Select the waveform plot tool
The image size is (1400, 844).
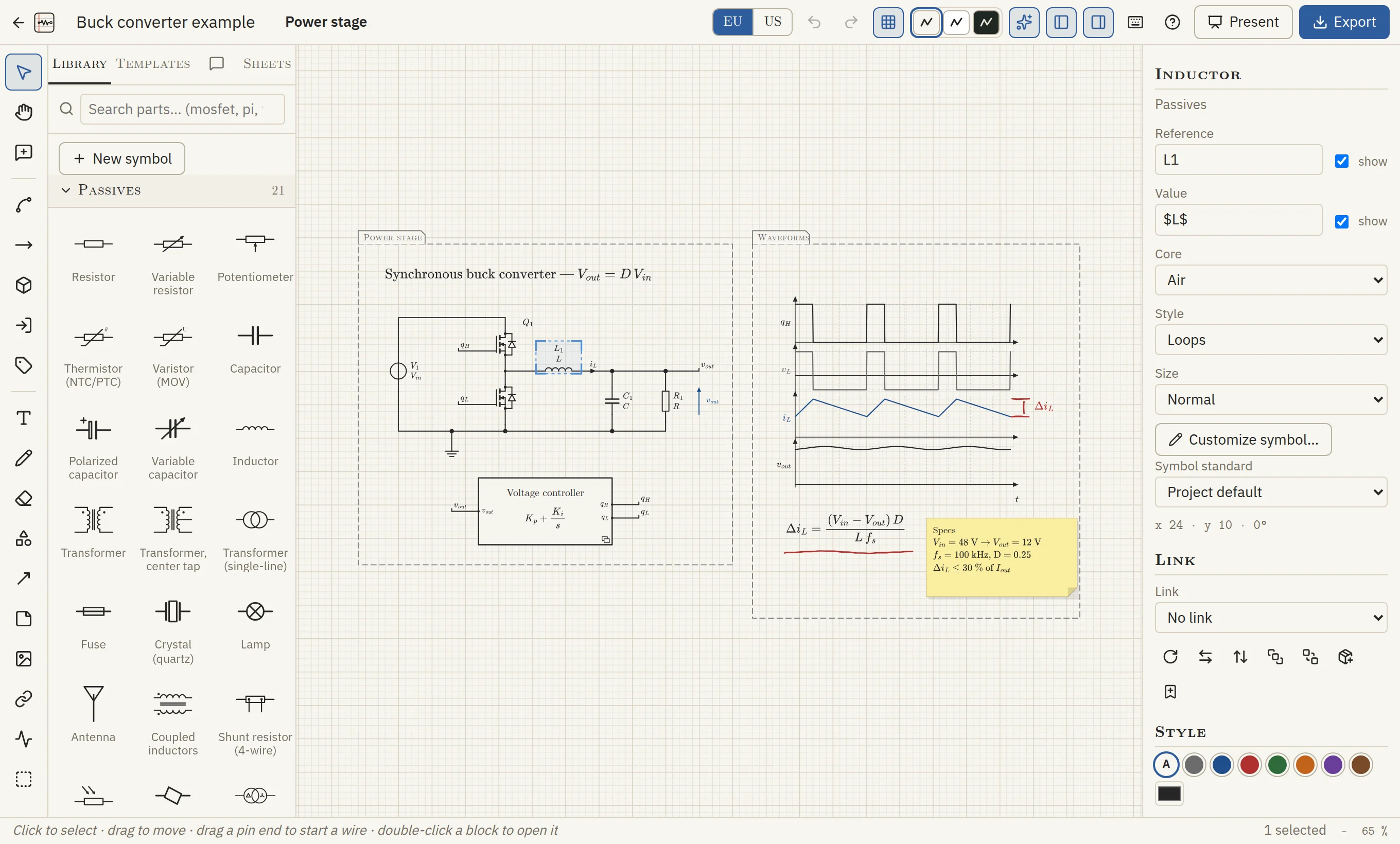(x=23, y=739)
